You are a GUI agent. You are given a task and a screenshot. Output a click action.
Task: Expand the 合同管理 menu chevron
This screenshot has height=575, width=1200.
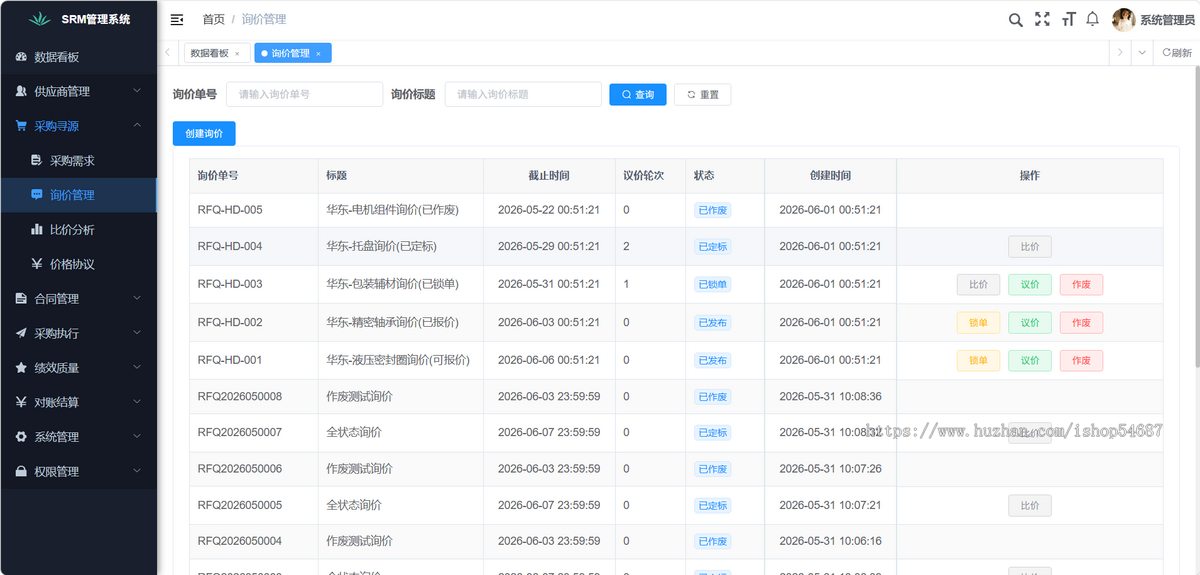point(137,298)
